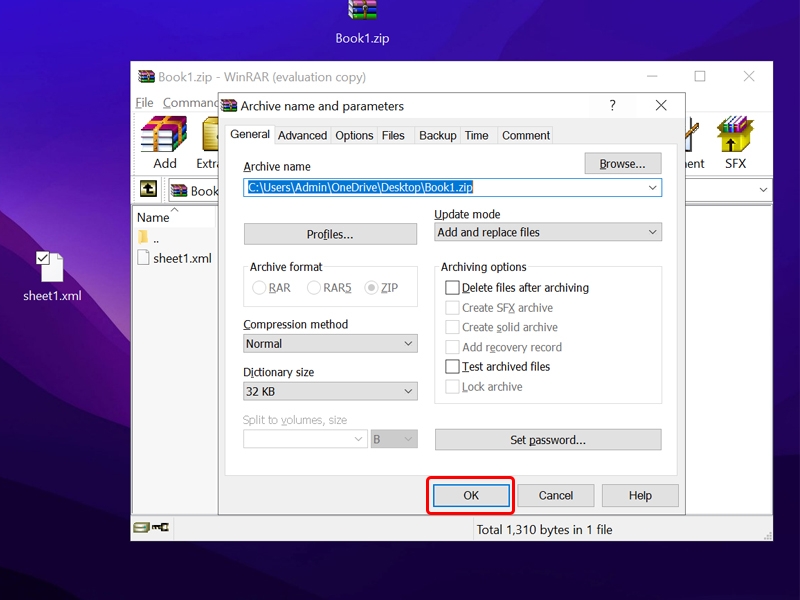800x600 pixels.
Task: Click the SFX toolbar icon
Action: (x=735, y=142)
